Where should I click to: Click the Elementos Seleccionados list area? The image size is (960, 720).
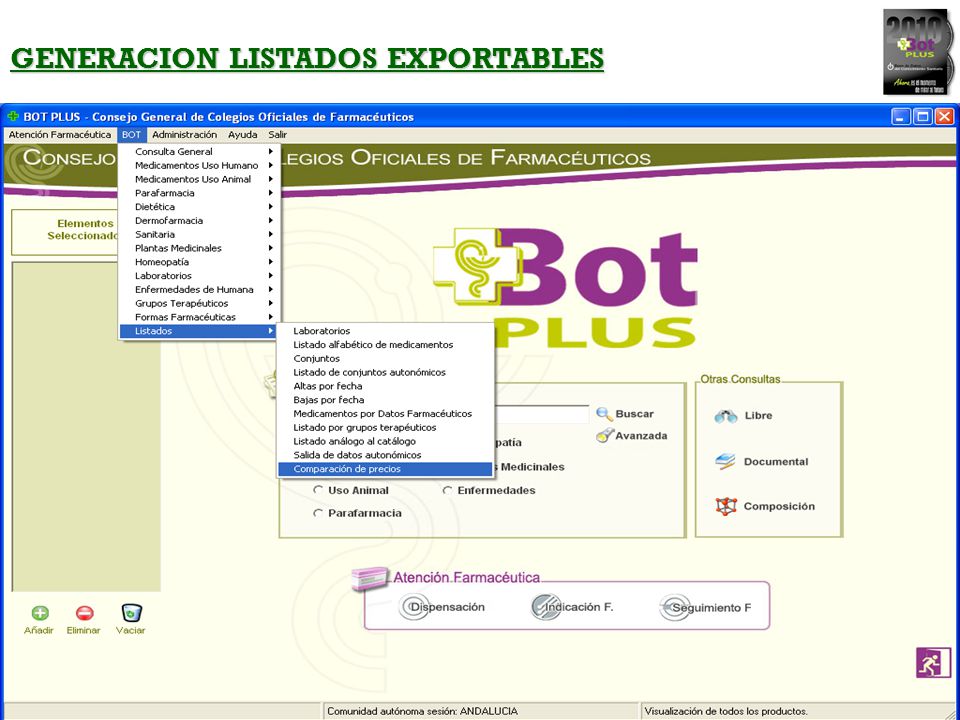point(86,427)
